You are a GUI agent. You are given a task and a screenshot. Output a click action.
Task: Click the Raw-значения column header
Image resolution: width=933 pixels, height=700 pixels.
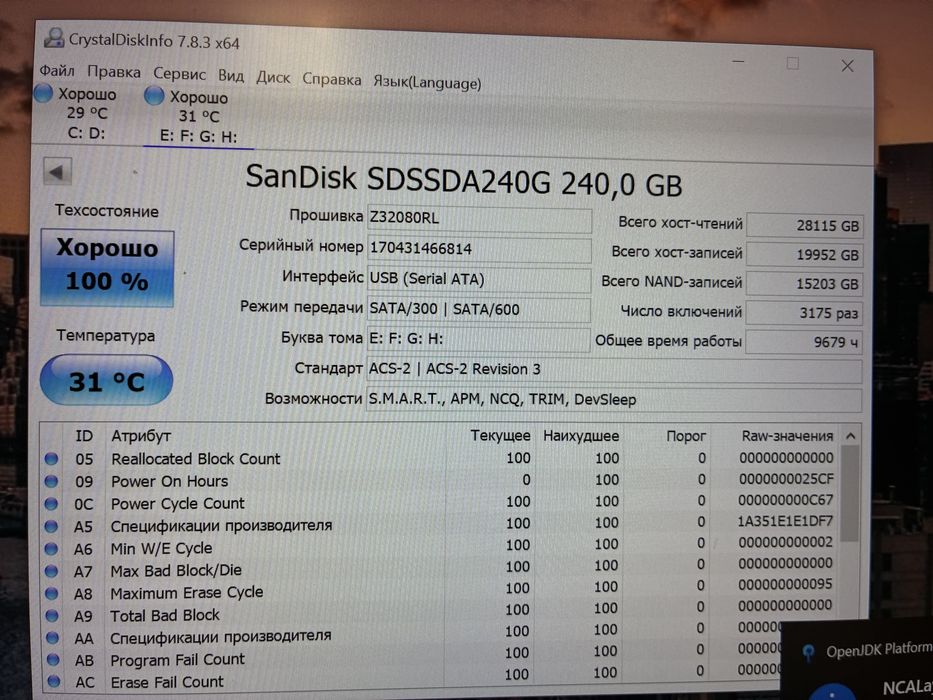coord(787,436)
